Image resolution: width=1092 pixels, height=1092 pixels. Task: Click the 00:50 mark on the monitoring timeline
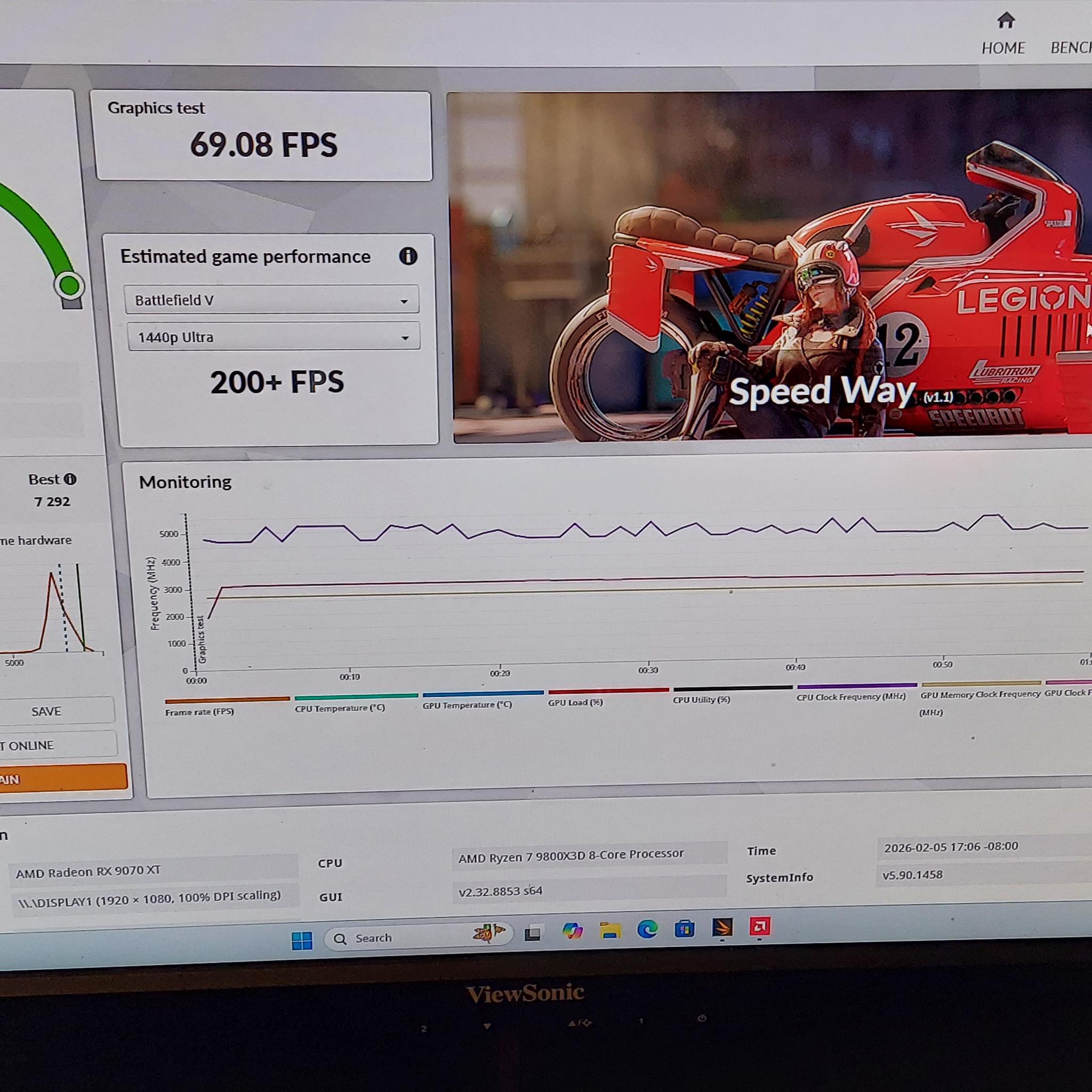pos(942,665)
